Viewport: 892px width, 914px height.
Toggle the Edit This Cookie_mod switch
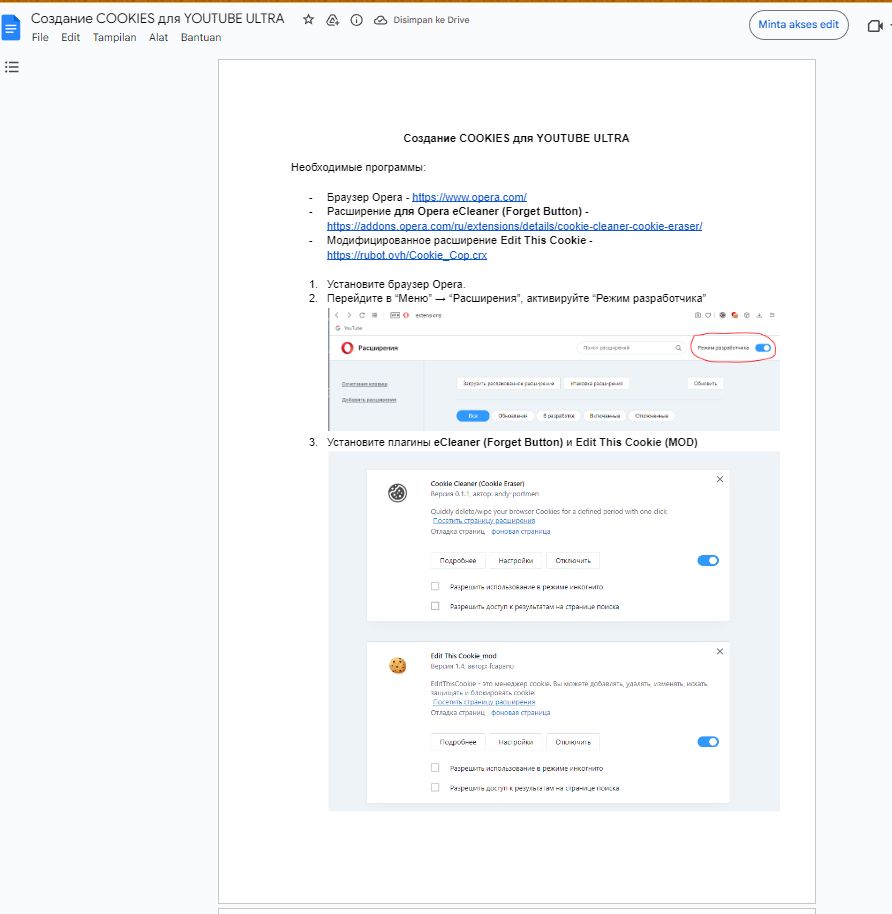708,742
